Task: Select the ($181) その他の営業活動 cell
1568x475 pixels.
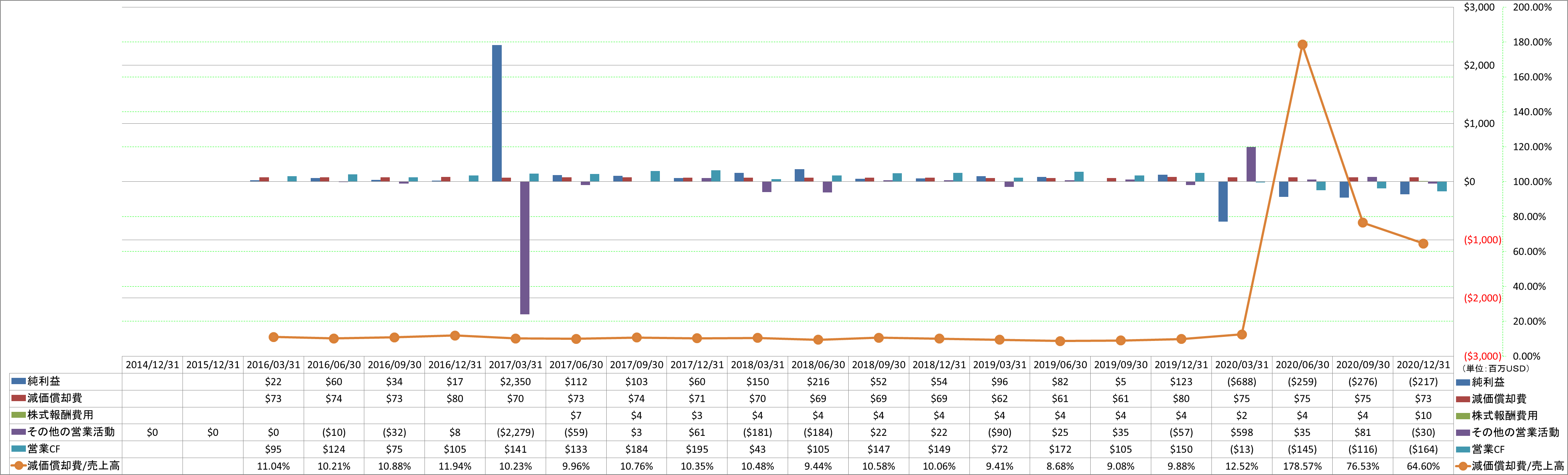Action: point(758,433)
